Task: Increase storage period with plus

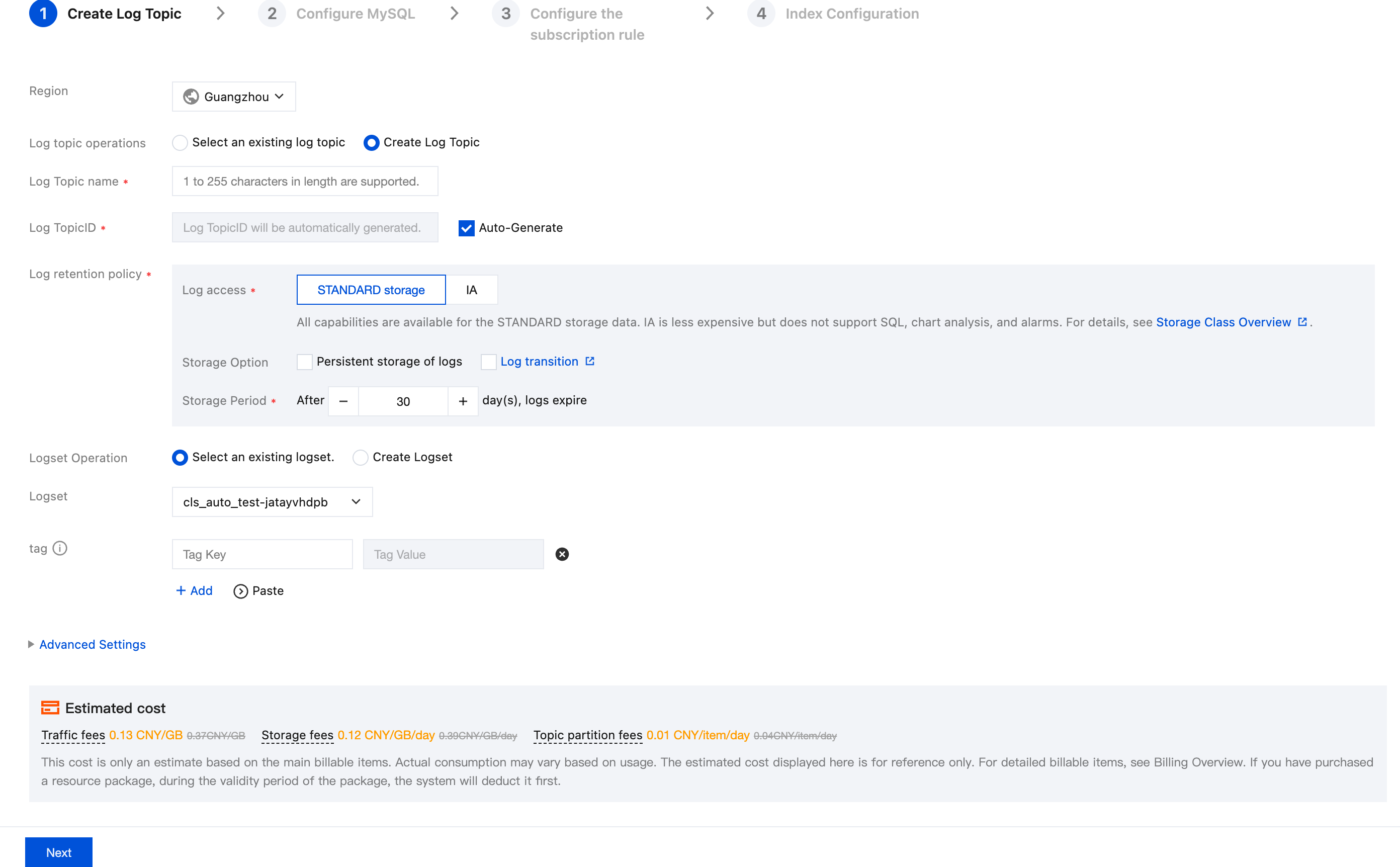Action: (463, 401)
